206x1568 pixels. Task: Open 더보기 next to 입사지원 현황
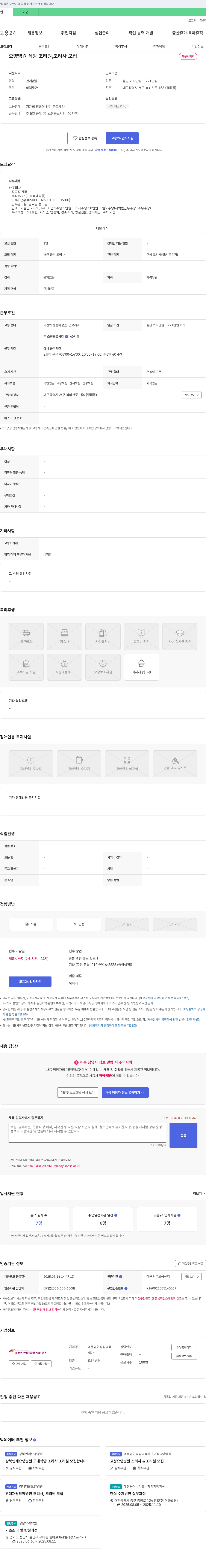[x=199, y=1194]
